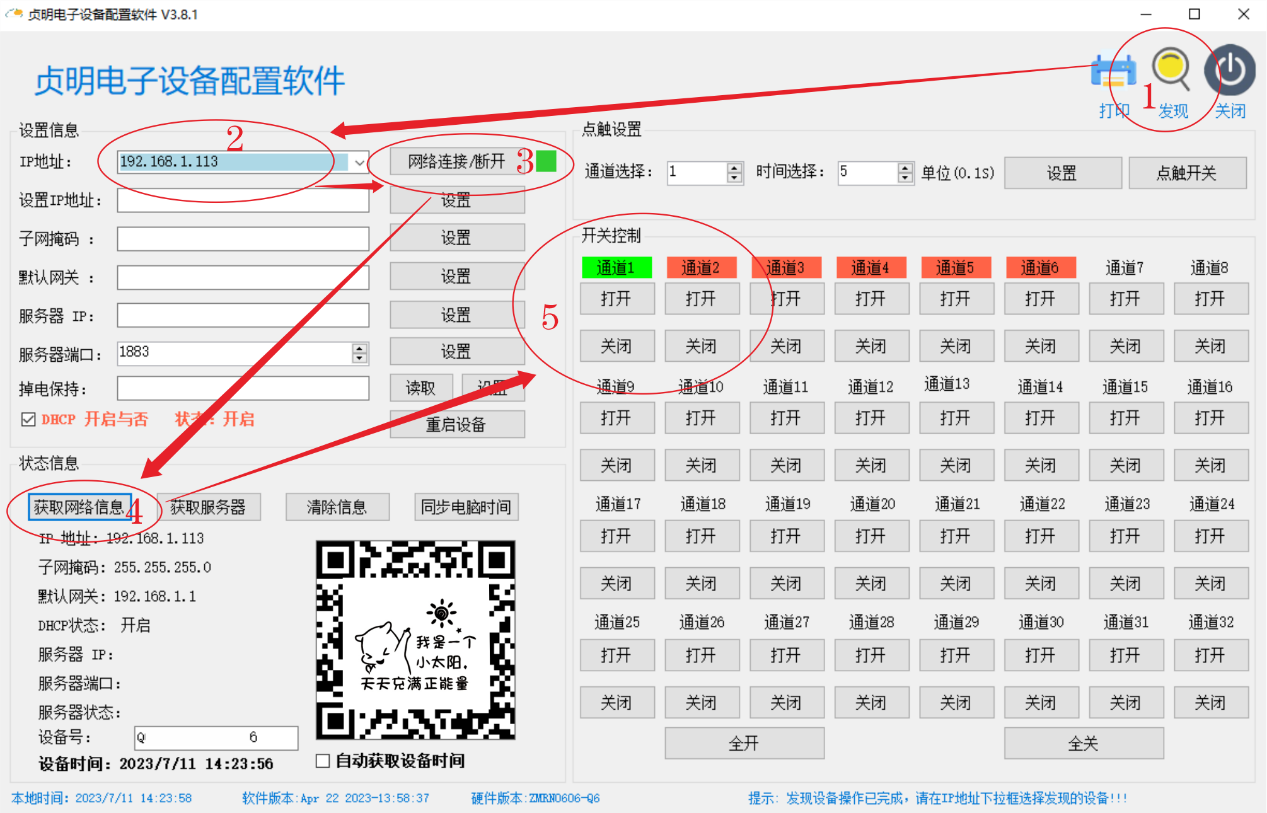
Task: Click 打开 under 通道9
Action: coord(617,417)
